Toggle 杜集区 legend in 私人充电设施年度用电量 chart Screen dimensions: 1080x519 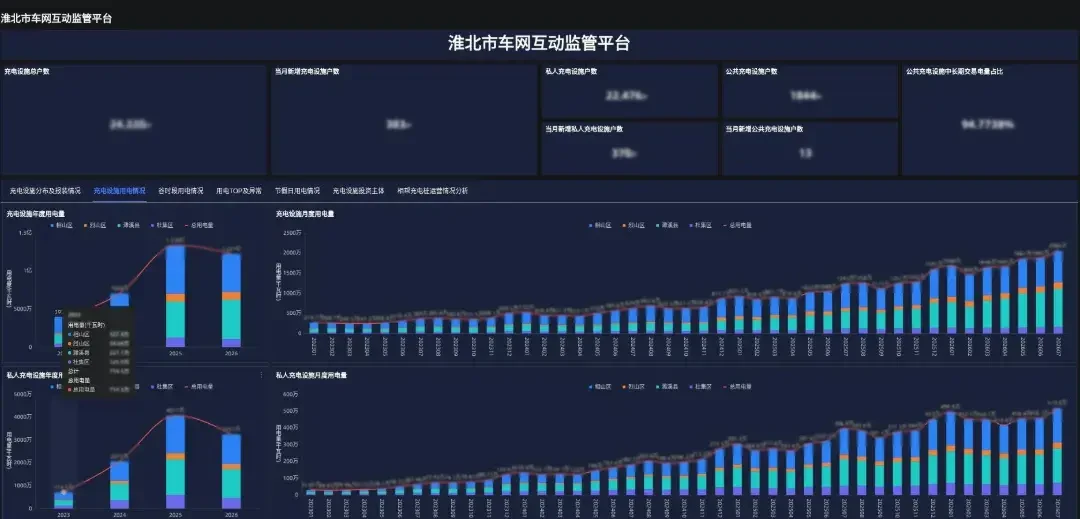(163, 387)
